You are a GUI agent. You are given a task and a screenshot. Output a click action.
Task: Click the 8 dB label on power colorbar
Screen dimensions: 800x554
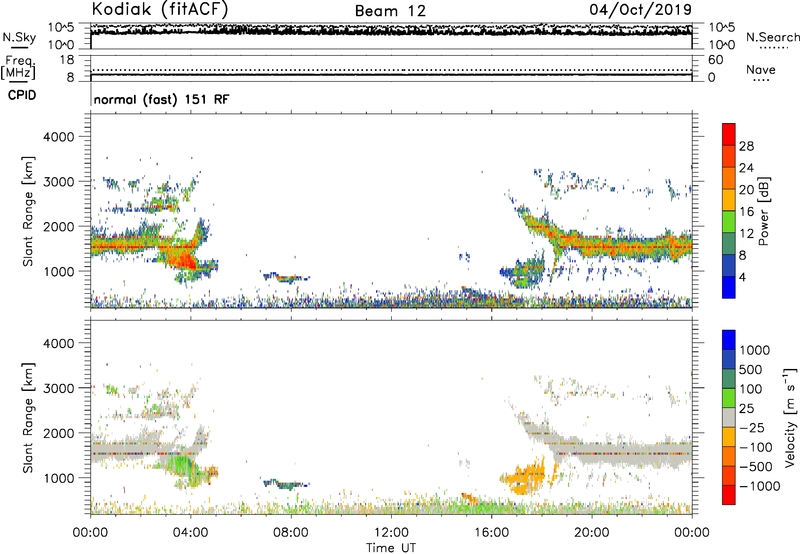743,256
